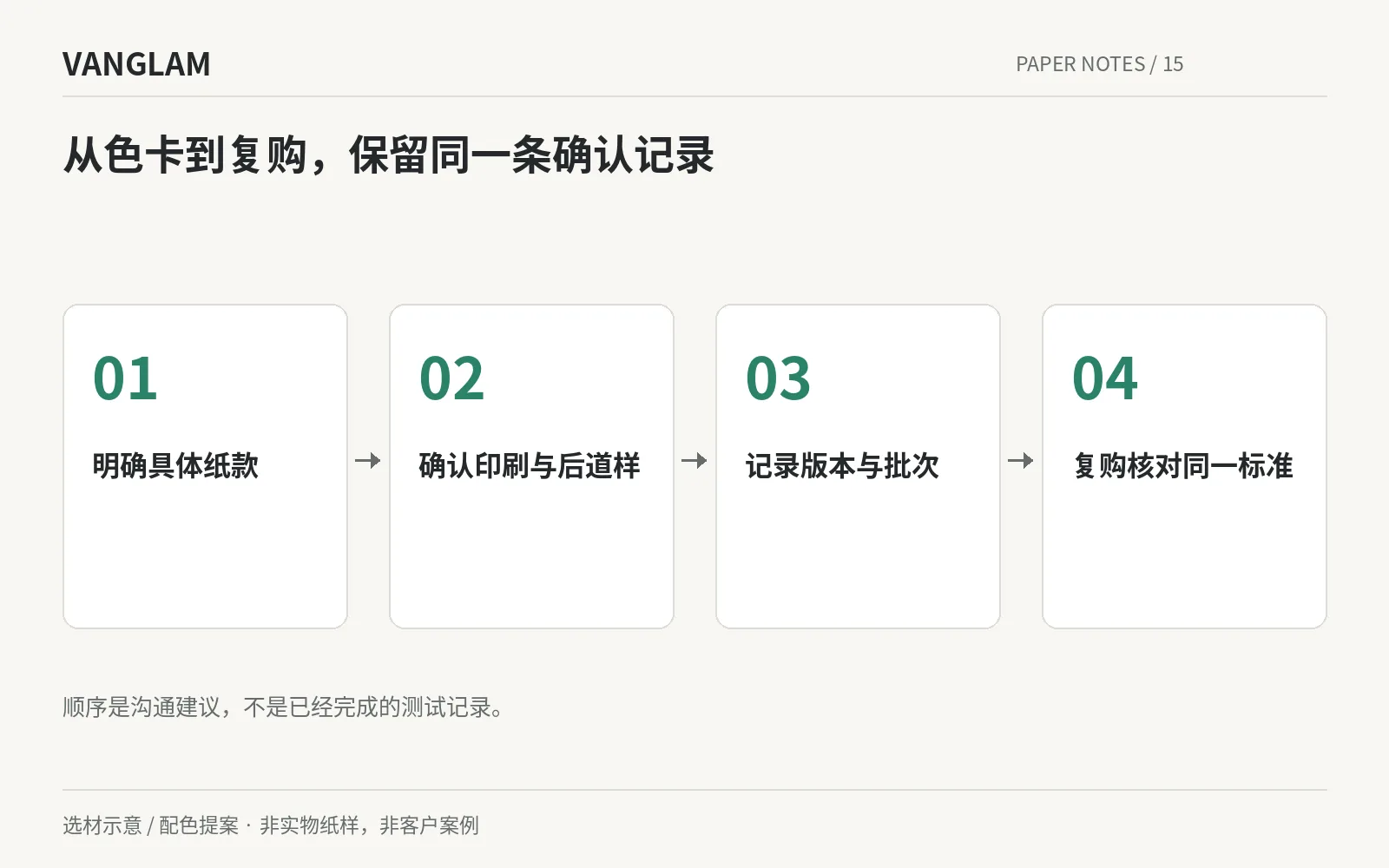Click the note 顺序是沟通建议
Screen dimensions: 1389x868
tap(283, 707)
